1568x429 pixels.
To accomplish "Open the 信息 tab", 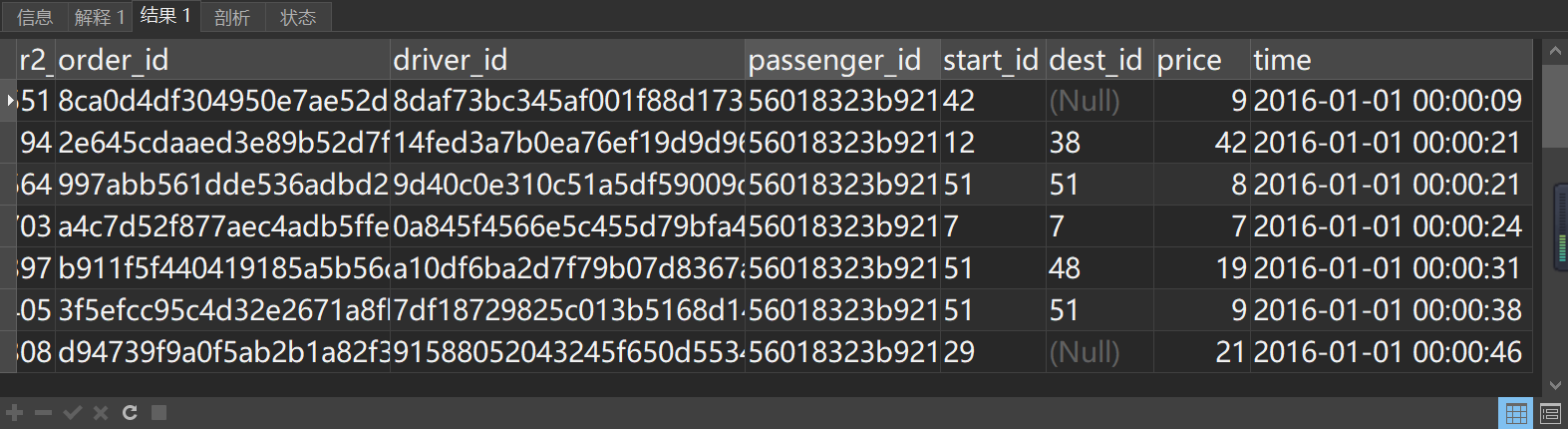I will click(35, 17).
